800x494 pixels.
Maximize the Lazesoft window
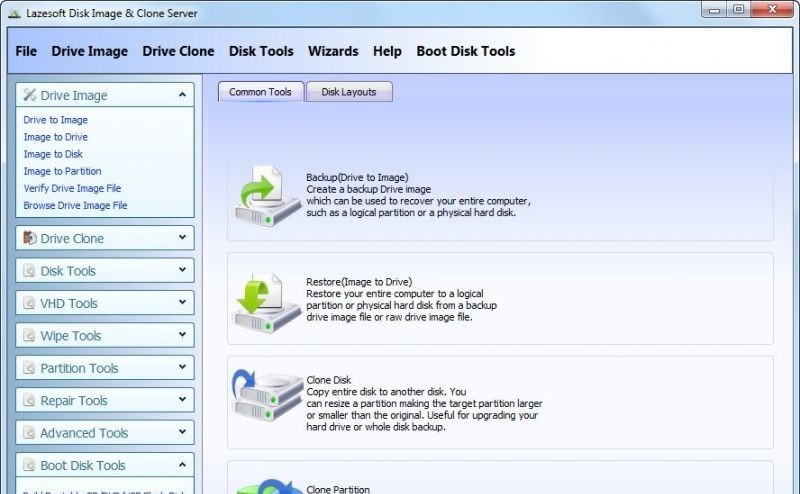[x=738, y=10]
